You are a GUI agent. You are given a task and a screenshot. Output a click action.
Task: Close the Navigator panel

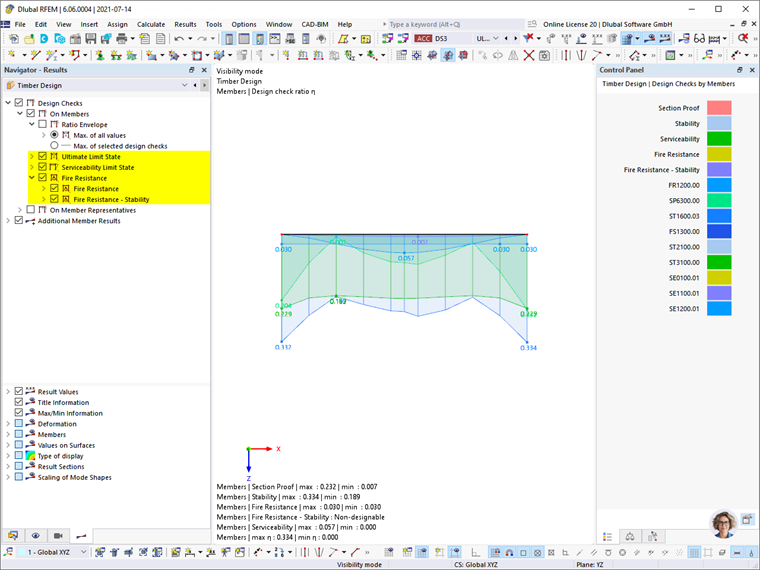(204, 70)
